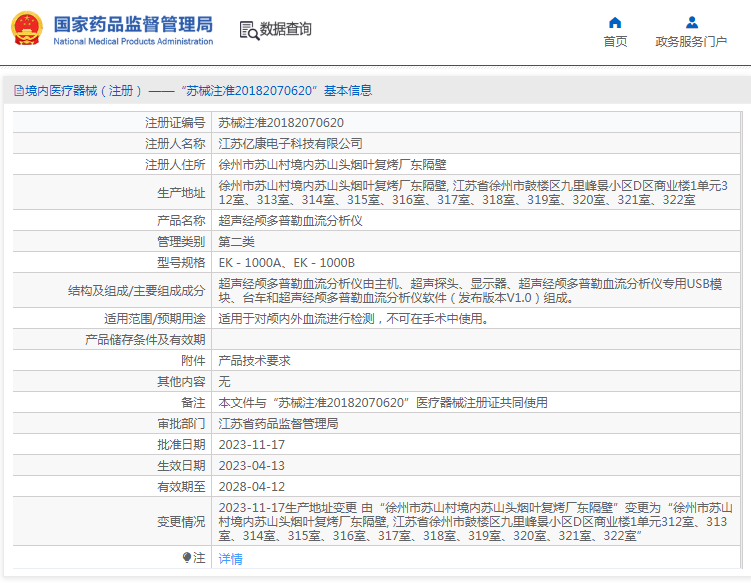Click the 生效日期 label
The height and width of the screenshot is (583, 751).
[181, 466]
